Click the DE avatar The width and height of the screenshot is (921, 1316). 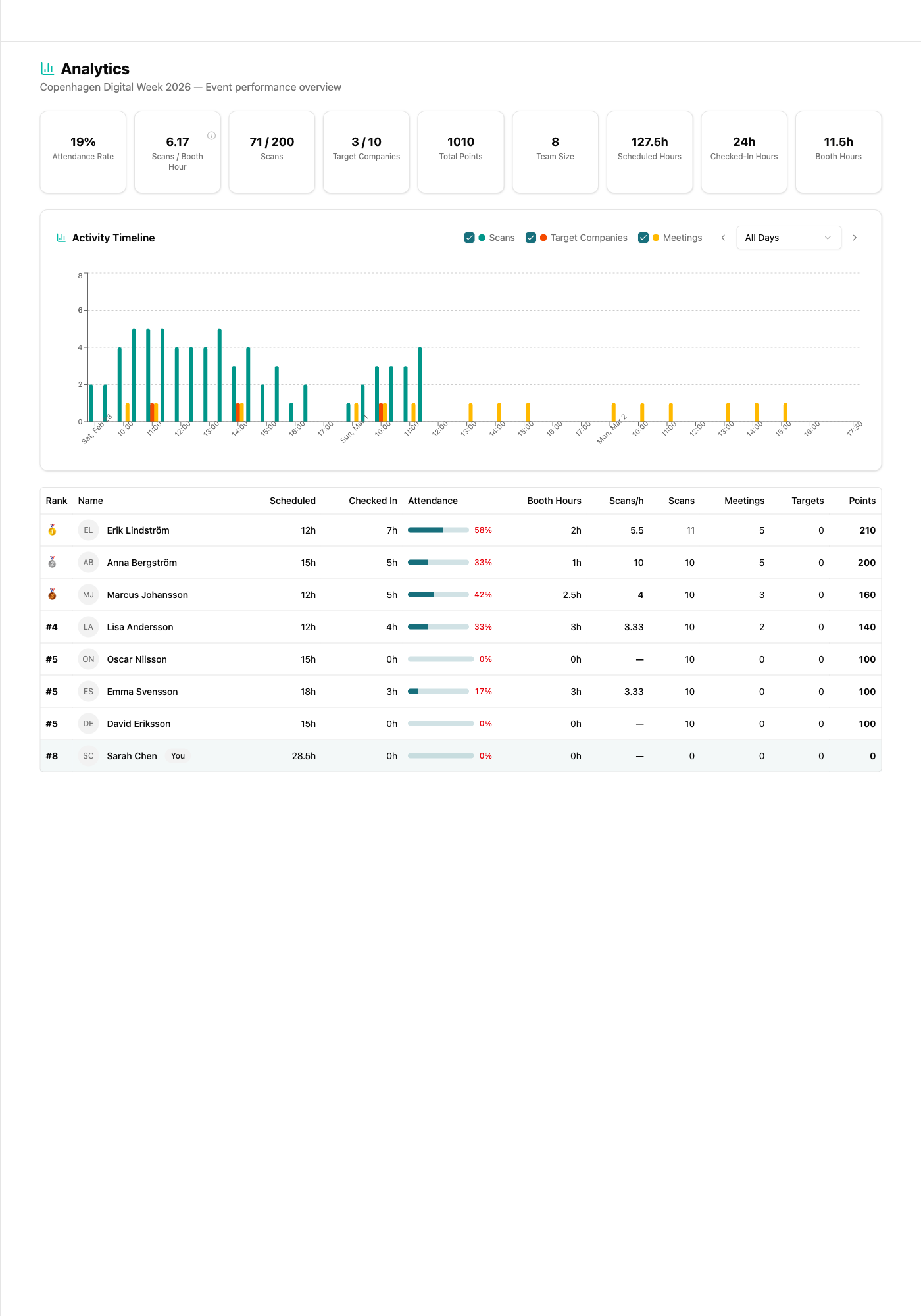coord(88,724)
